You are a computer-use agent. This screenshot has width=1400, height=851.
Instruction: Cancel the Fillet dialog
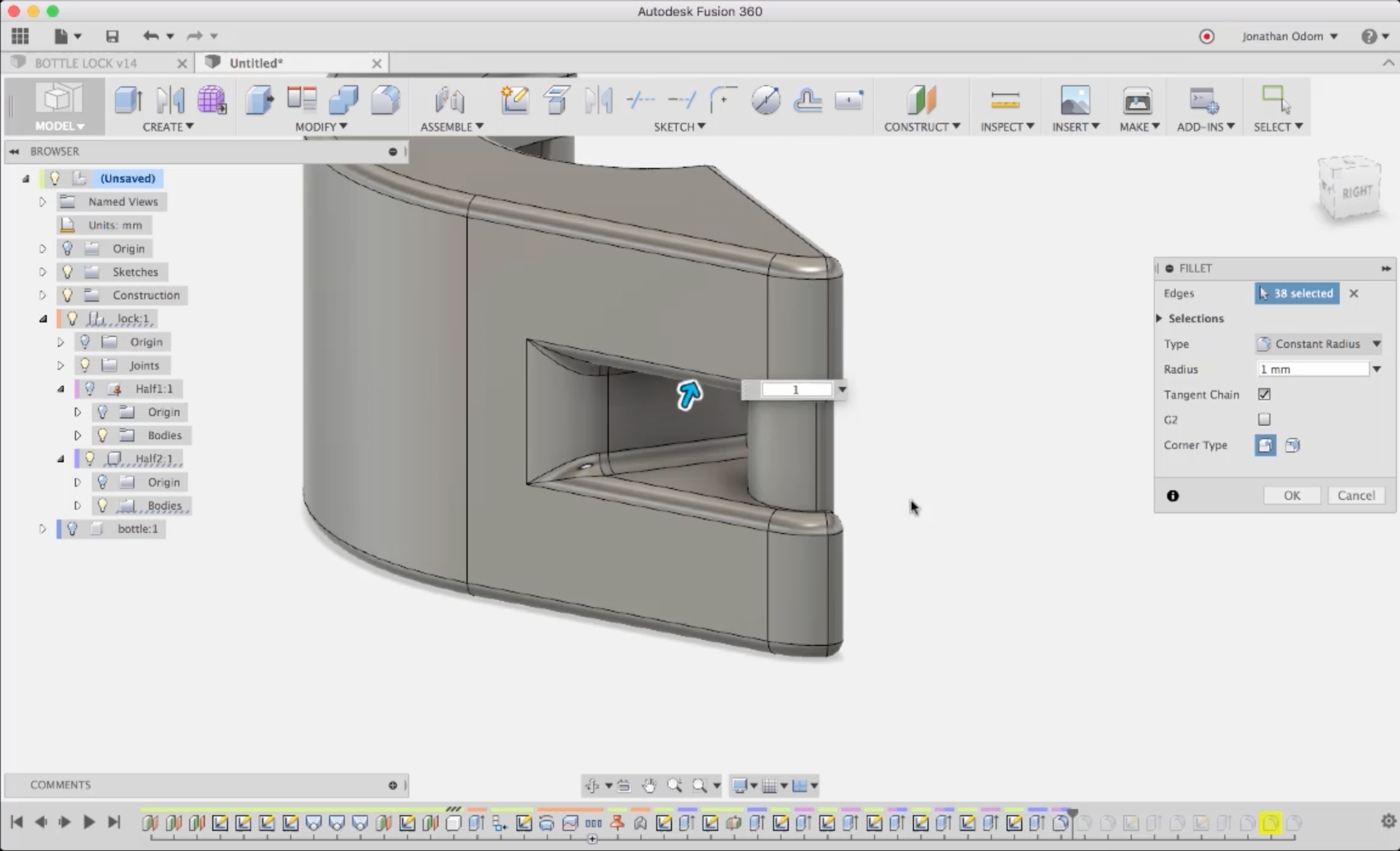click(x=1356, y=496)
